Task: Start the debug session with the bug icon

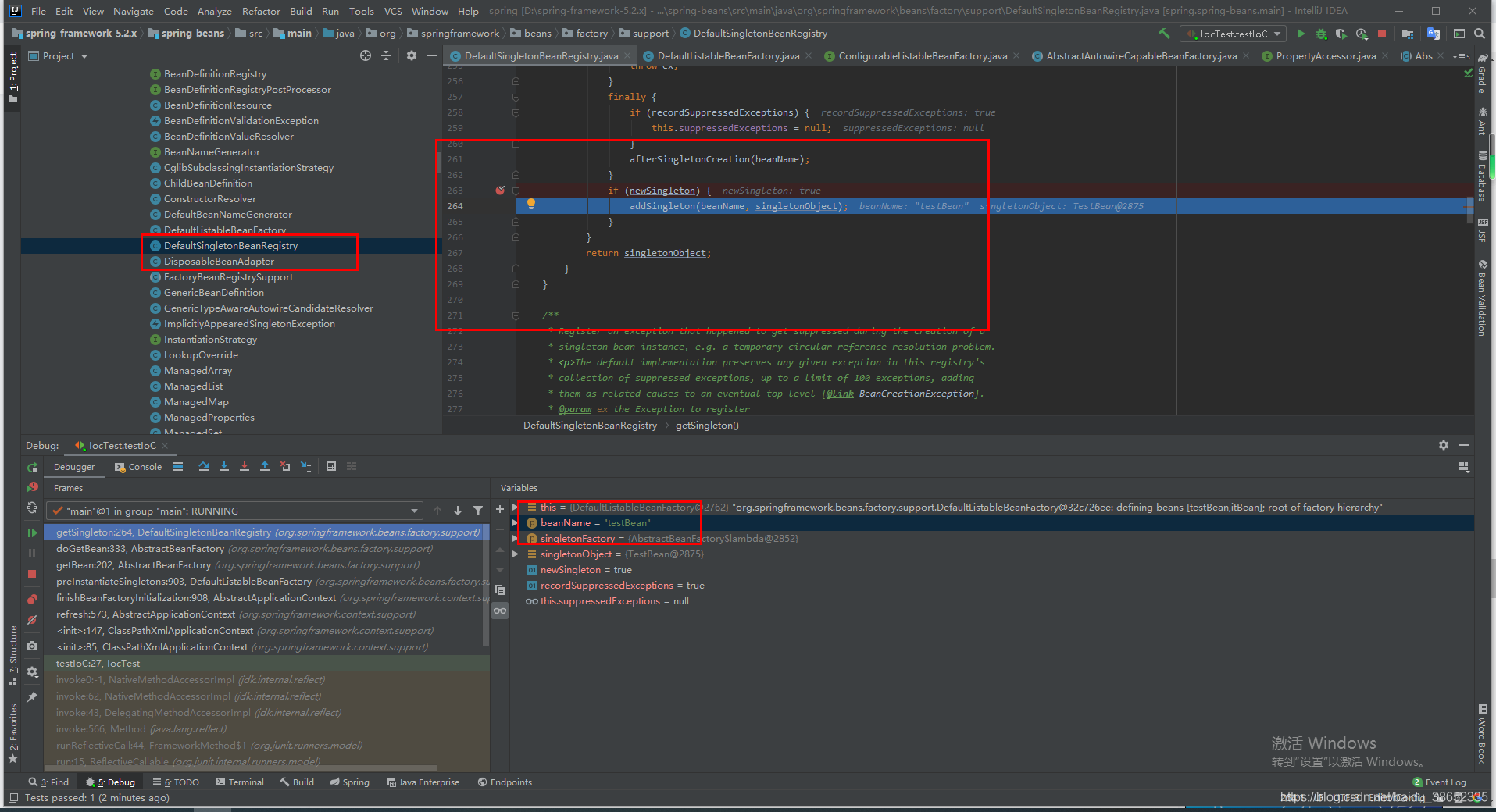Action: pyautogui.click(x=1321, y=34)
